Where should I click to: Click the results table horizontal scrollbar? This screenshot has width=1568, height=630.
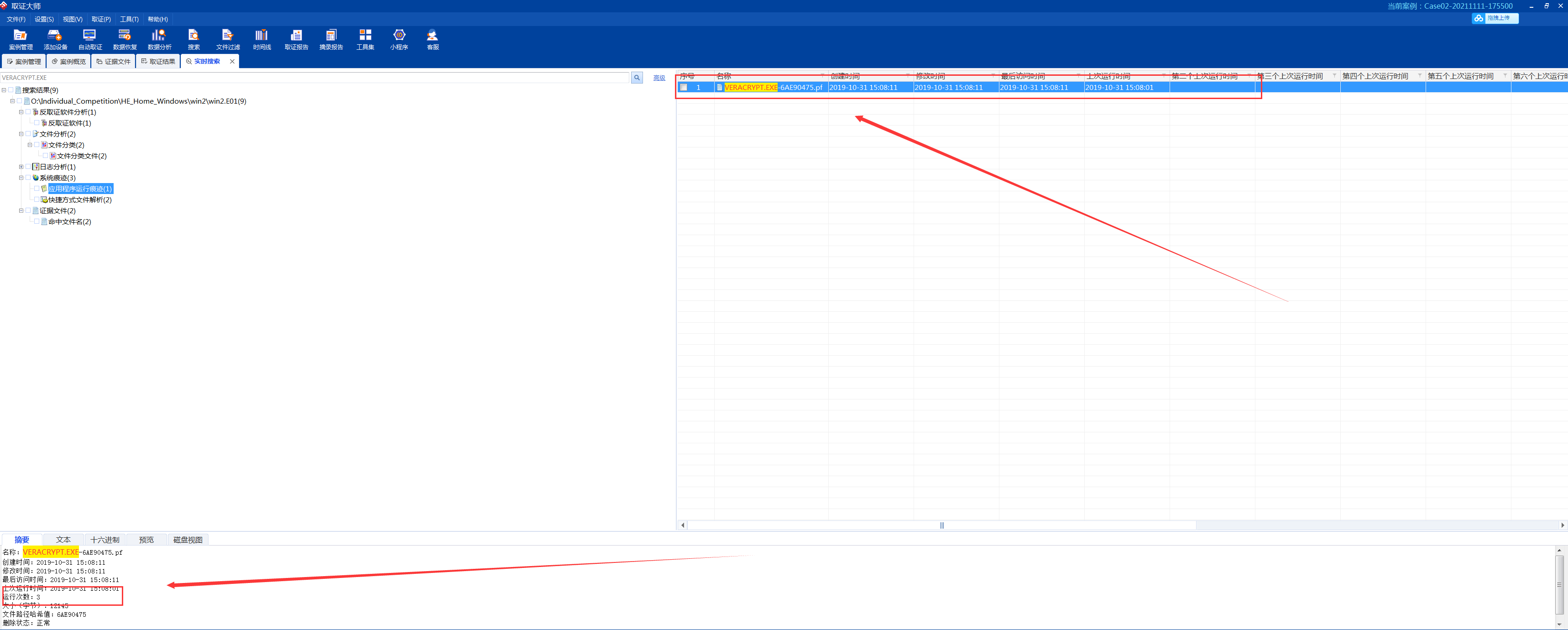click(941, 525)
